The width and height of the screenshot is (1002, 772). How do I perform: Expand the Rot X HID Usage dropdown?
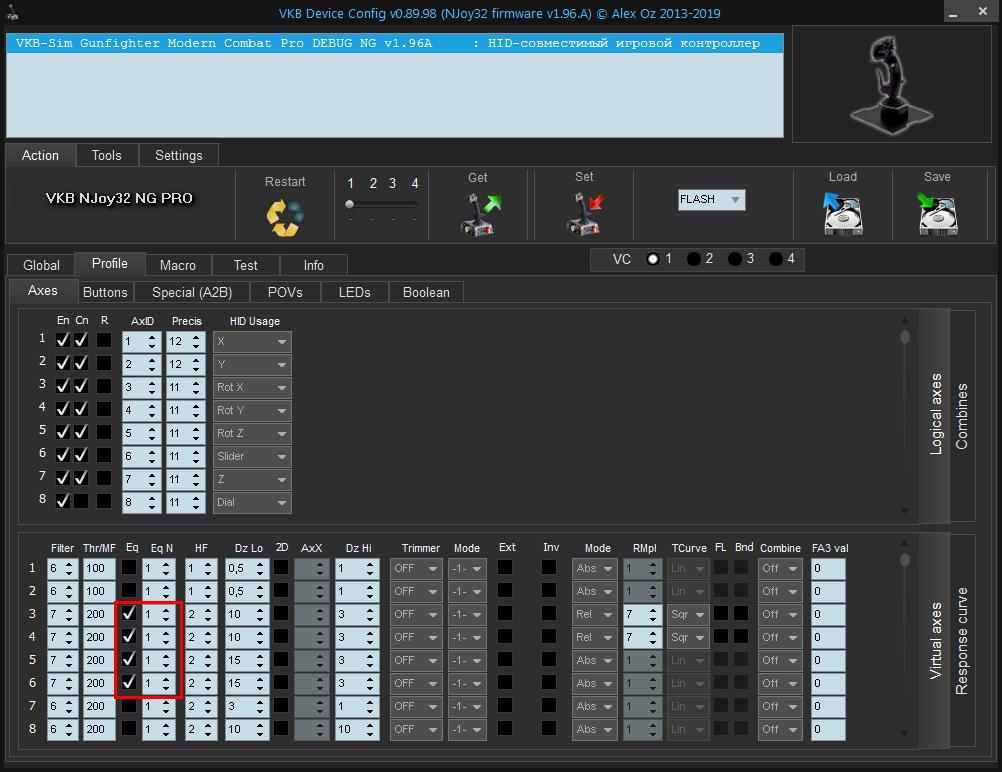coord(252,388)
